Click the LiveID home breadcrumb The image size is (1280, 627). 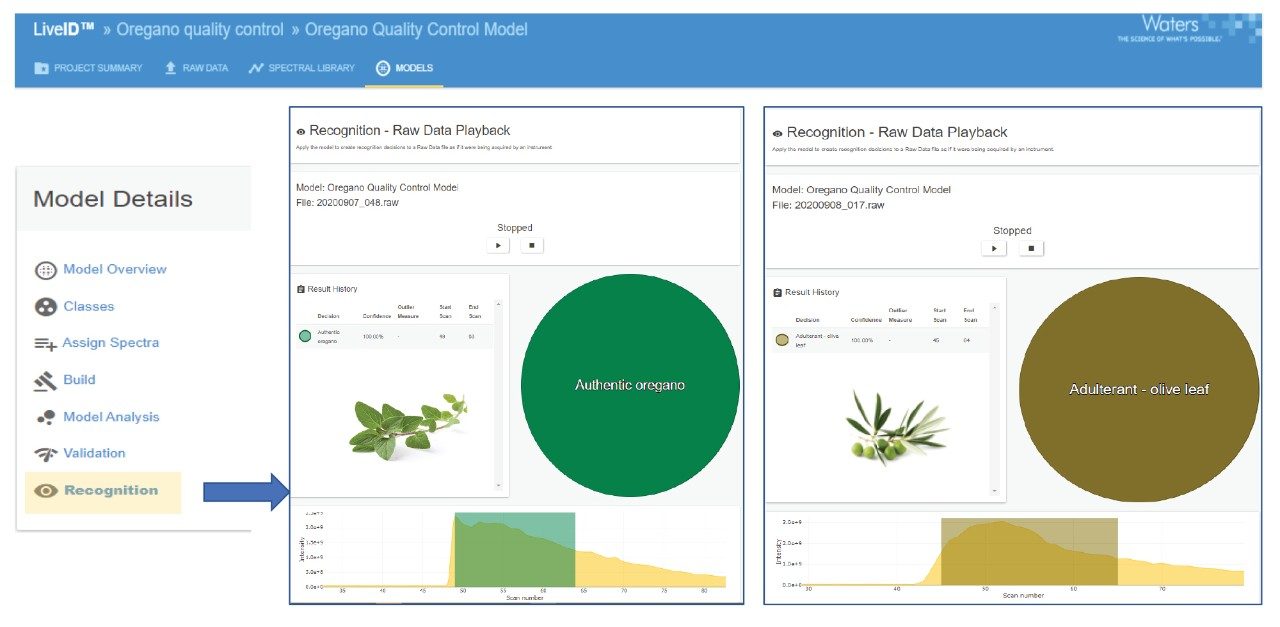coord(66,30)
